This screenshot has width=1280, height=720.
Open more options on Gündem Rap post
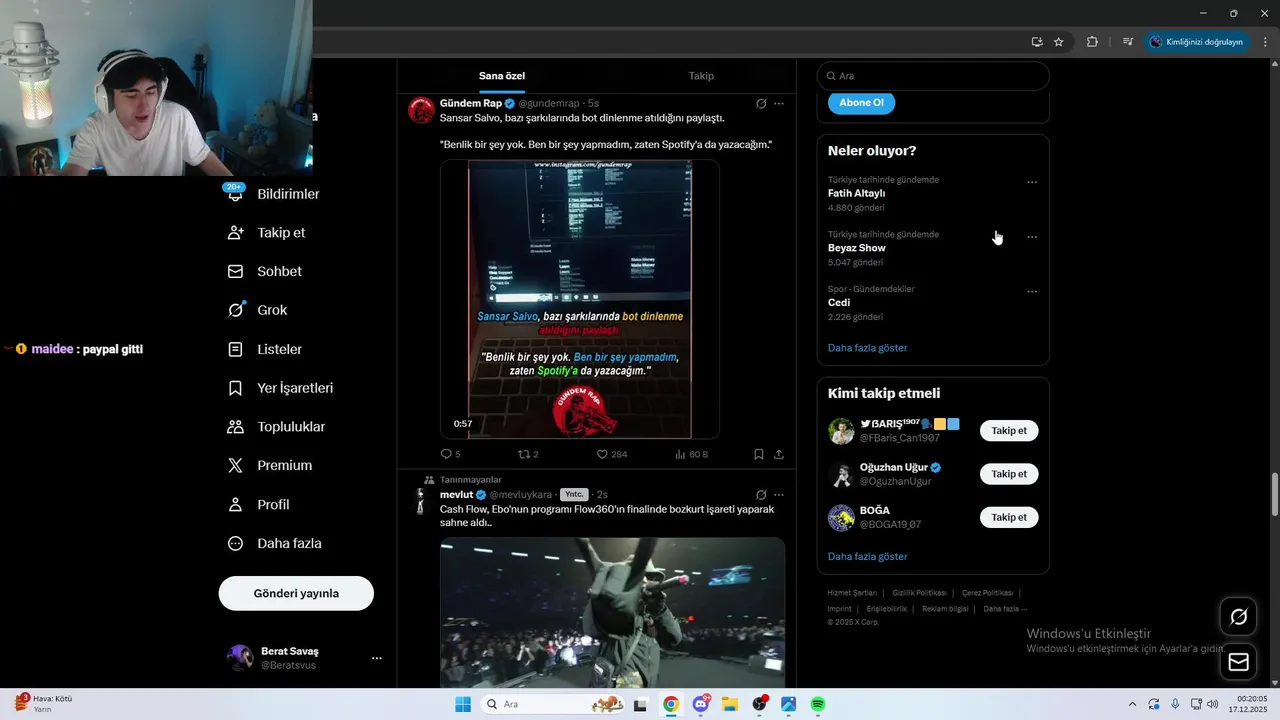coord(779,103)
